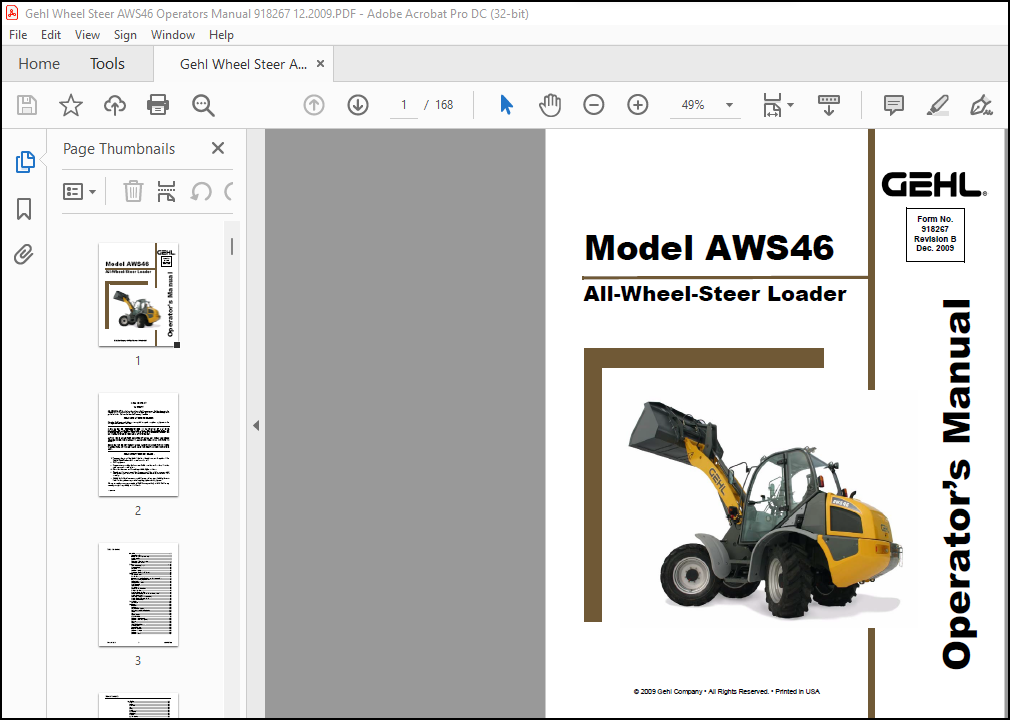Click the Form No. 918267 box

pyautogui.click(x=935, y=234)
